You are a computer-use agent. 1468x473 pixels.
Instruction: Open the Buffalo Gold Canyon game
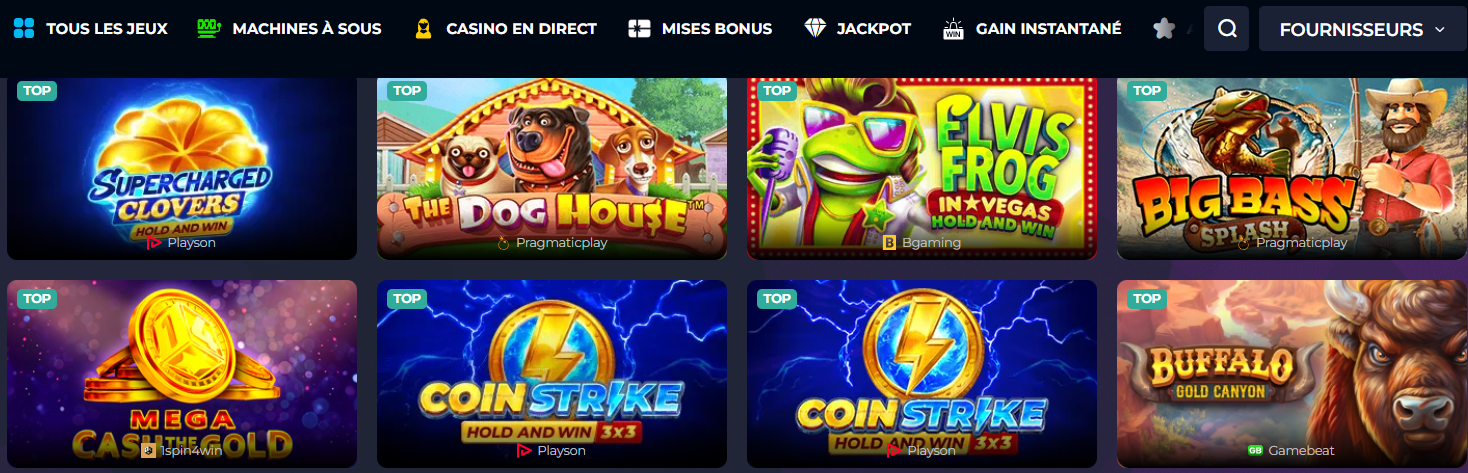pyautogui.click(x=1292, y=374)
